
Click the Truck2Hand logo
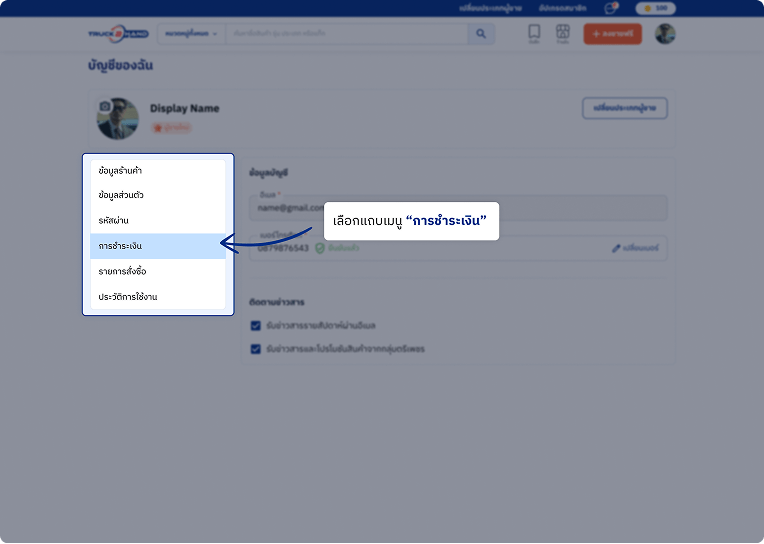pyautogui.click(x=118, y=34)
